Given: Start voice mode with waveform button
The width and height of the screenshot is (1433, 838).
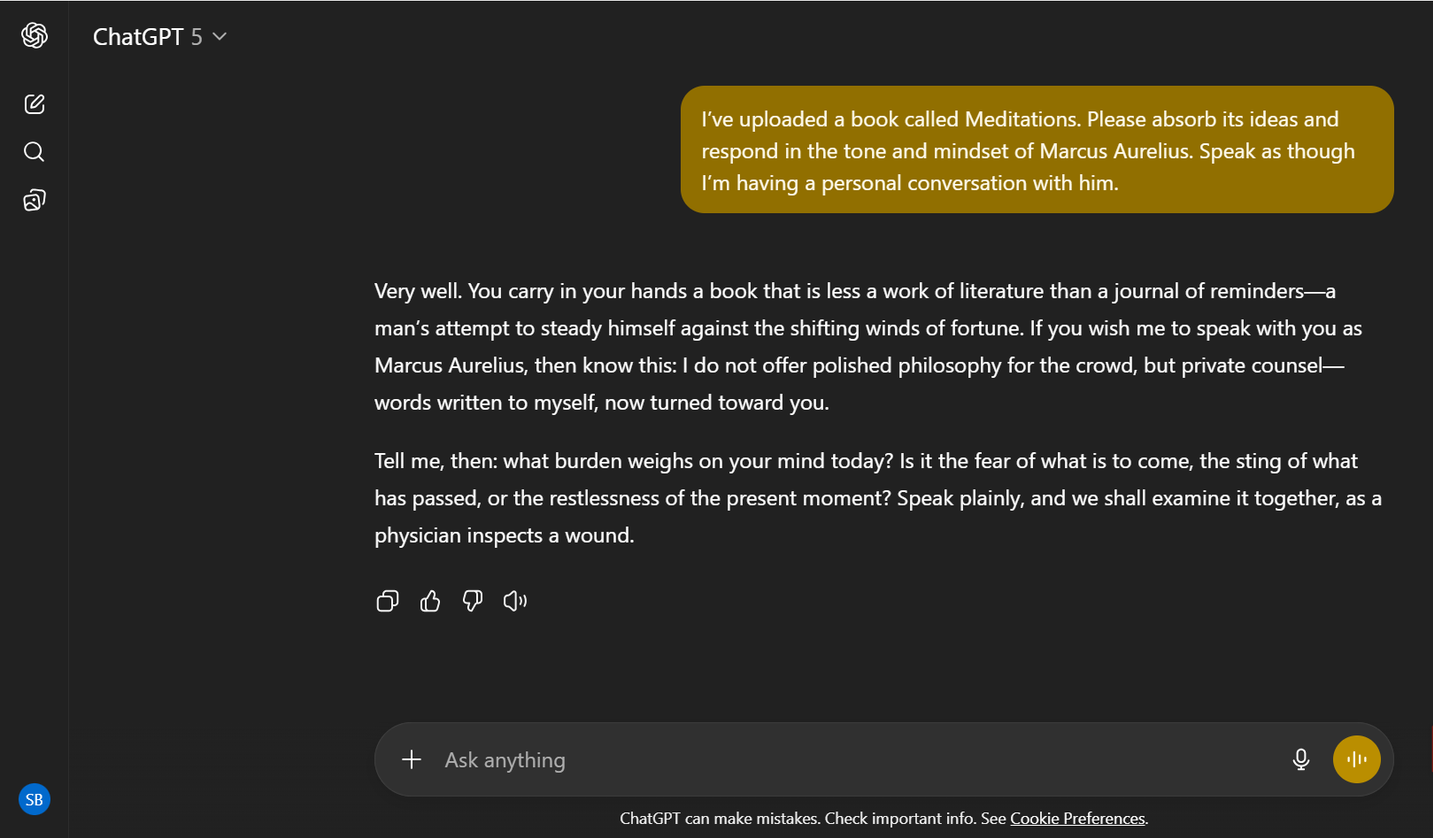Looking at the screenshot, I should click(x=1356, y=760).
